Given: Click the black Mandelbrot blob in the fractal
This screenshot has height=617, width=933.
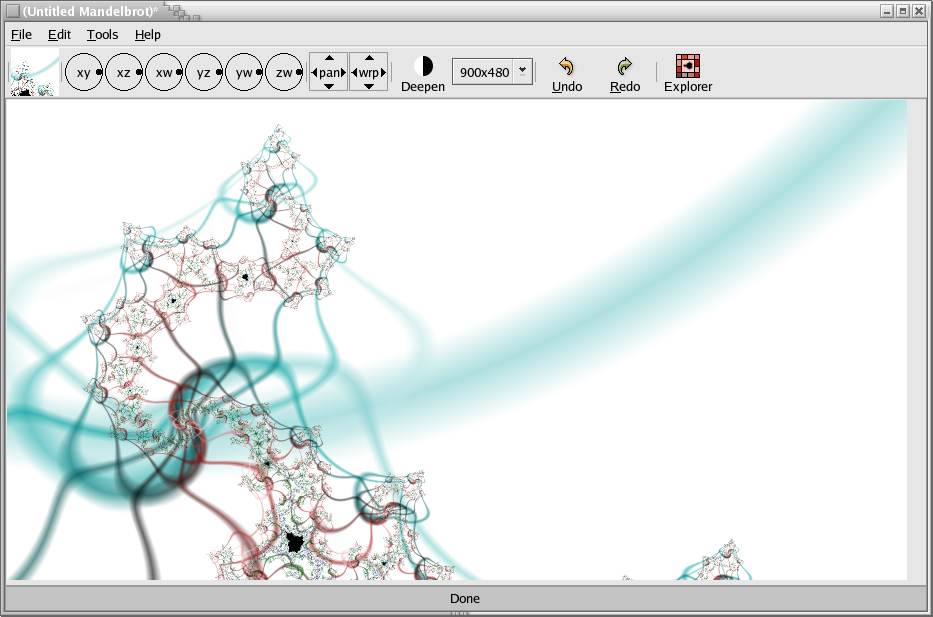Looking at the screenshot, I should [295, 543].
